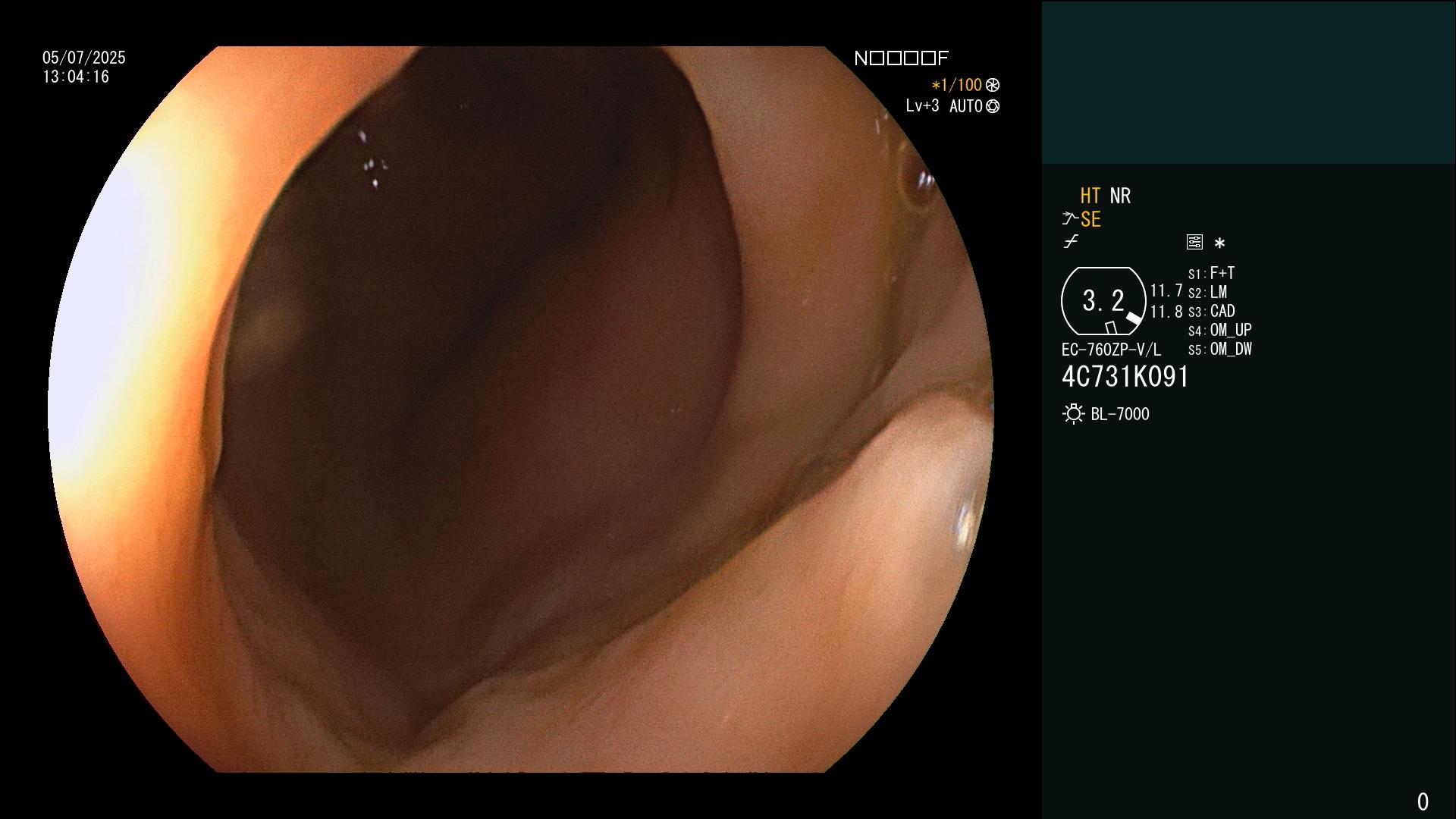The width and height of the screenshot is (1456, 819).
Task: Click the date 05/07/2025
Action: point(84,58)
